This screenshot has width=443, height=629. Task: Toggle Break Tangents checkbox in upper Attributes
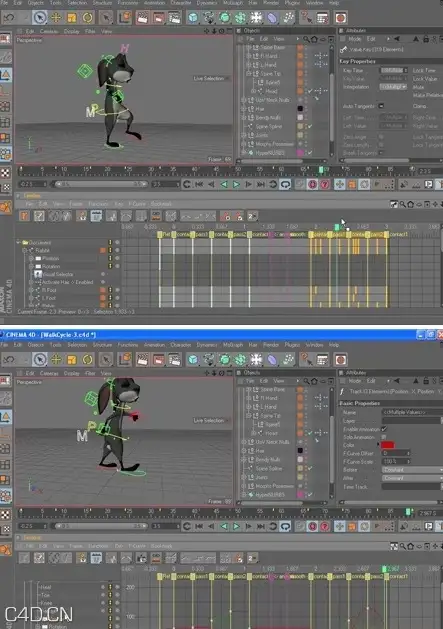(x=381, y=153)
